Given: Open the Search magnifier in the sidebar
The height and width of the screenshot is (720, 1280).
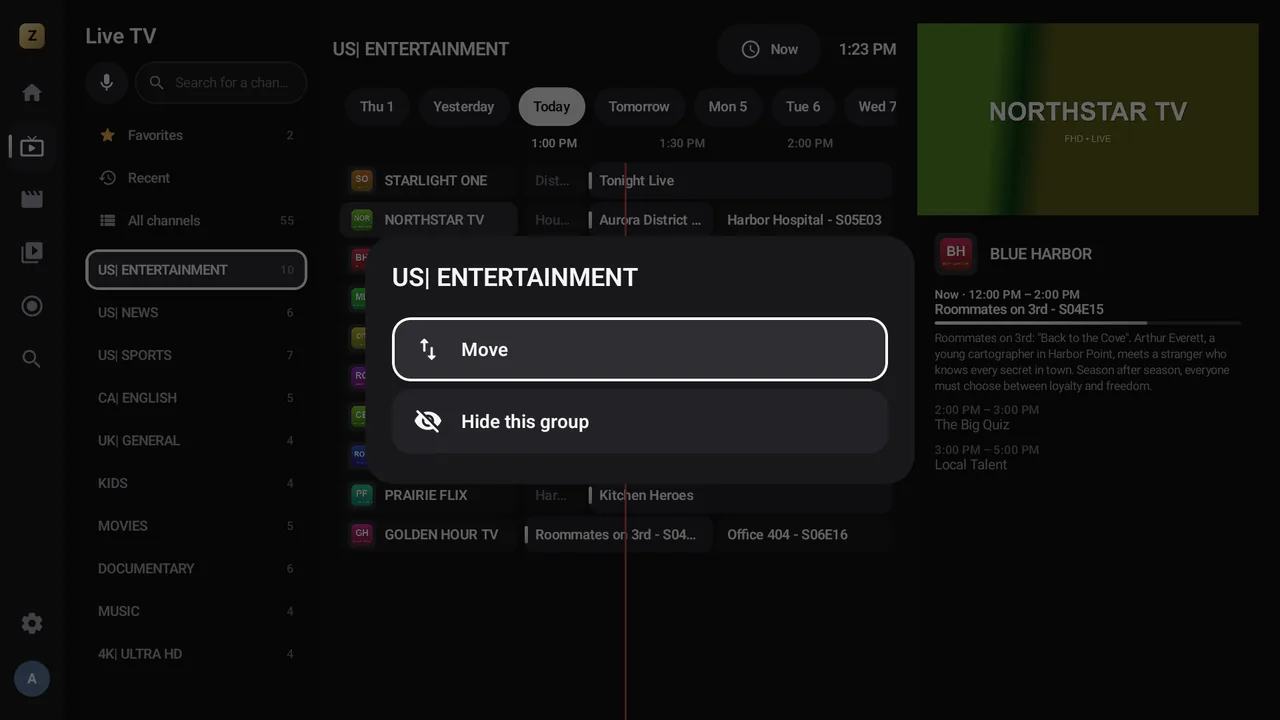Looking at the screenshot, I should tap(32, 359).
